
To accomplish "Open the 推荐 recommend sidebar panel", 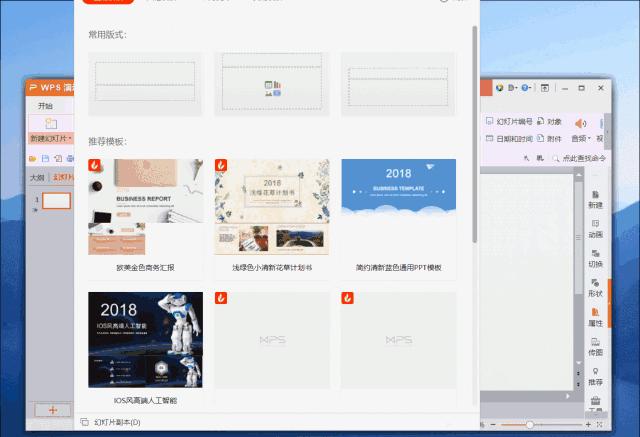I will pyautogui.click(x=596, y=376).
